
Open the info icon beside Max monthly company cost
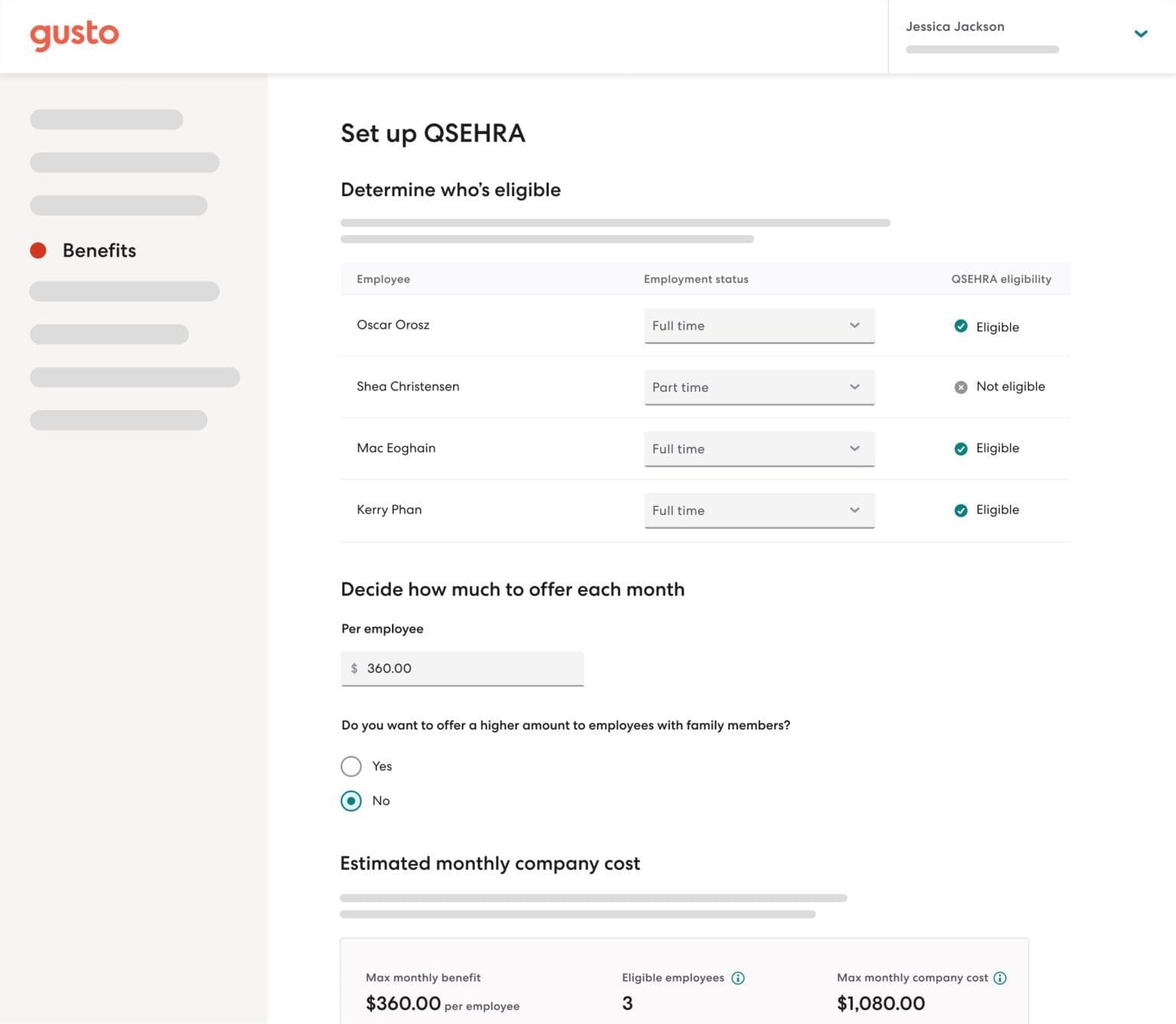click(1001, 977)
